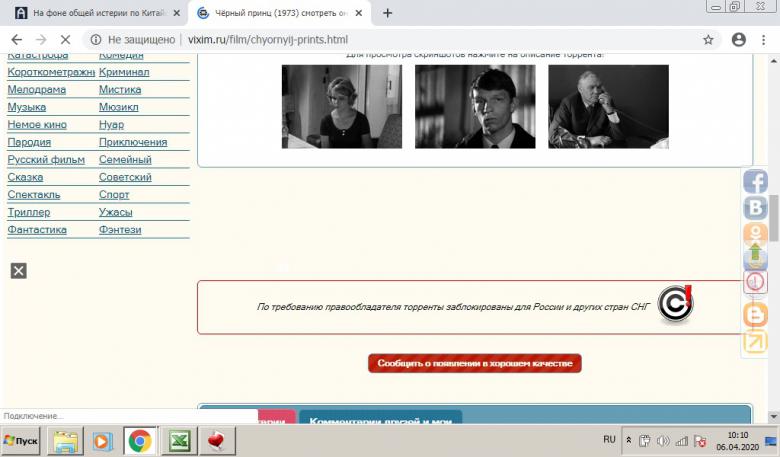This screenshot has width=780, height=457.
Task: Open the Спорт genre link
Action: [x=114, y=194]
